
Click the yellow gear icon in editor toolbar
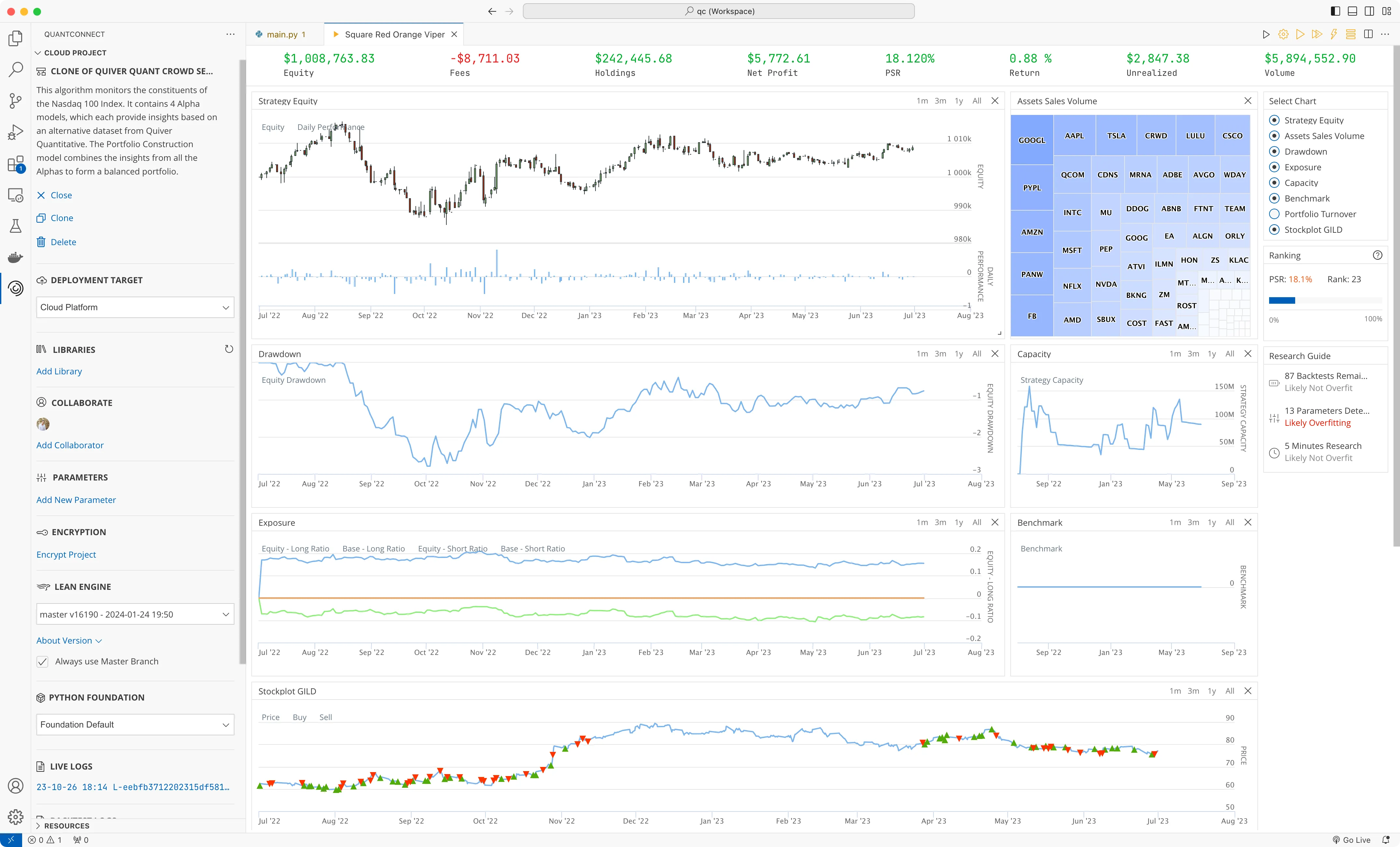pyautogui.click(x=1283, y=34)
